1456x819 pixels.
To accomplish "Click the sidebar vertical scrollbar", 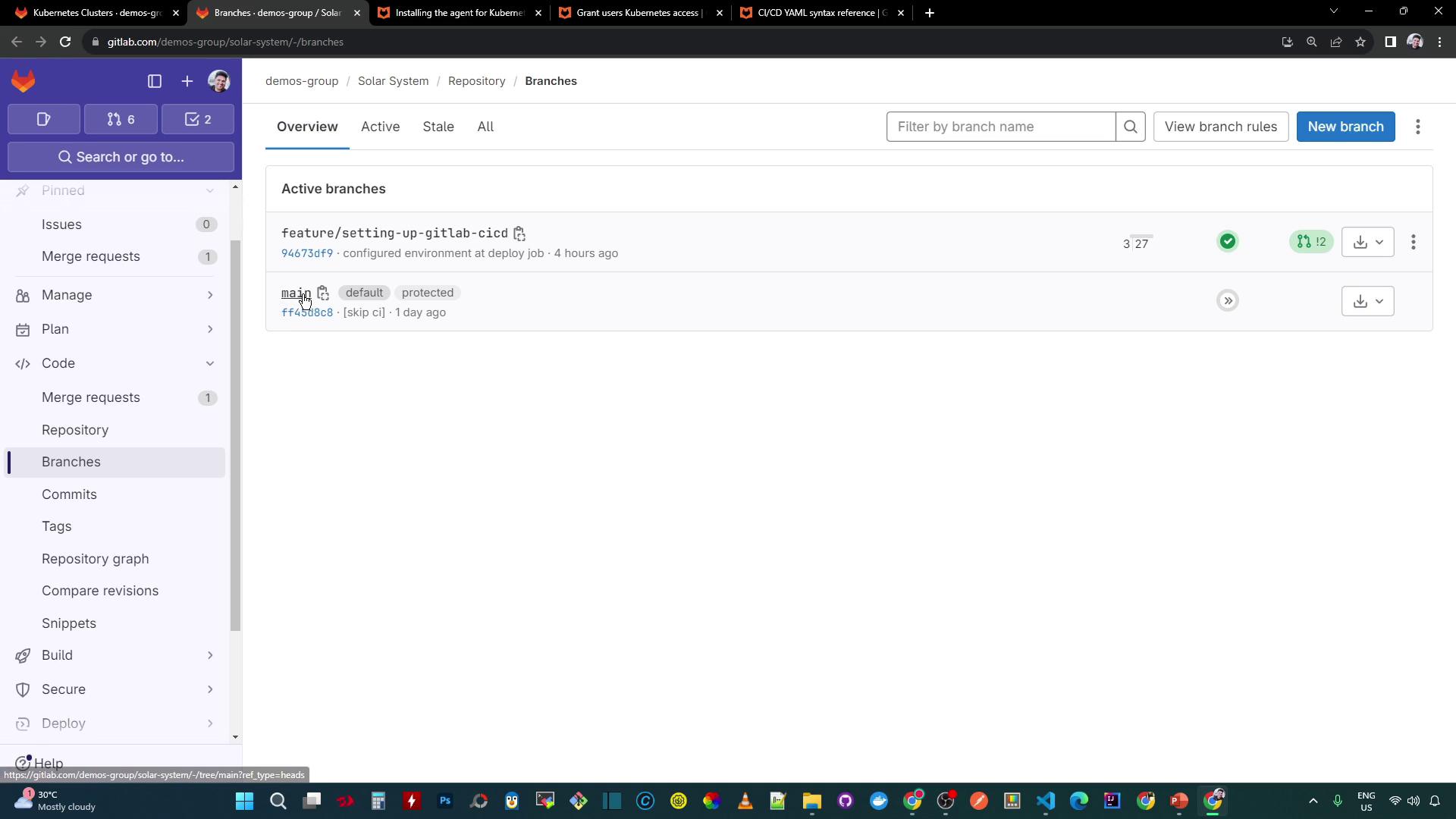I will click(x=235, y=435).
